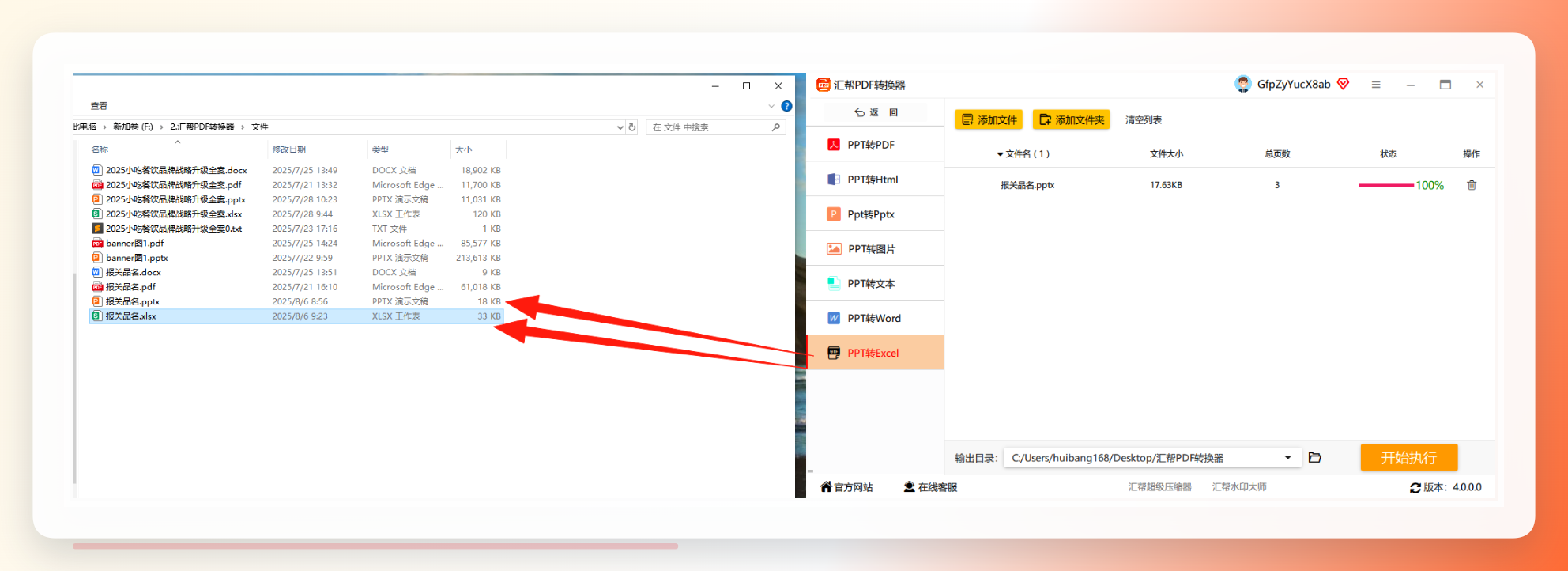1568x571 pixels.
Task: Refresh the Explorer folder view
Action: (x=632, y=127)
